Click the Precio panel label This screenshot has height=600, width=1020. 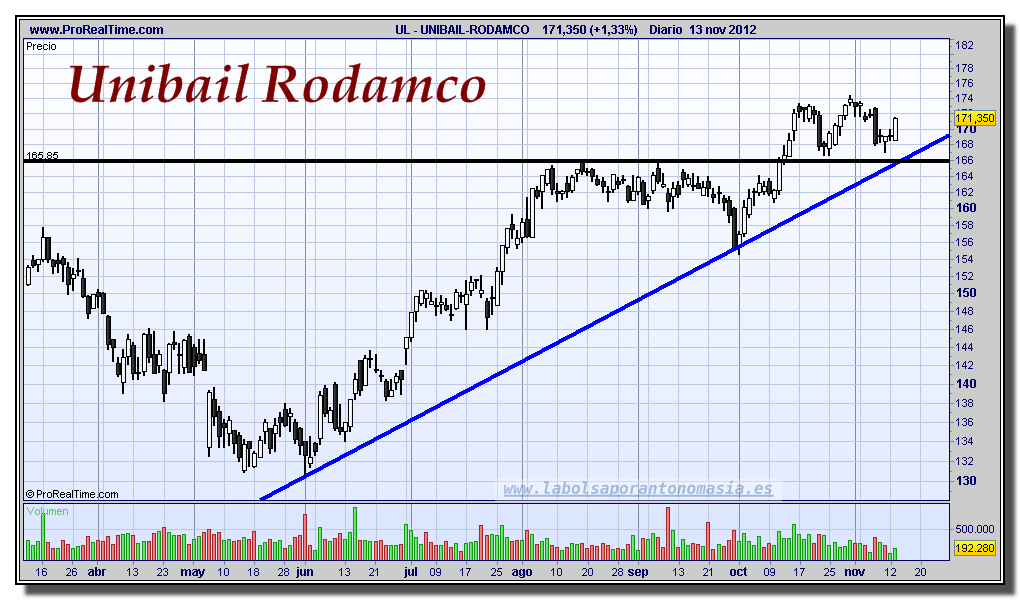pyautogui.click(x=41, y=47)
